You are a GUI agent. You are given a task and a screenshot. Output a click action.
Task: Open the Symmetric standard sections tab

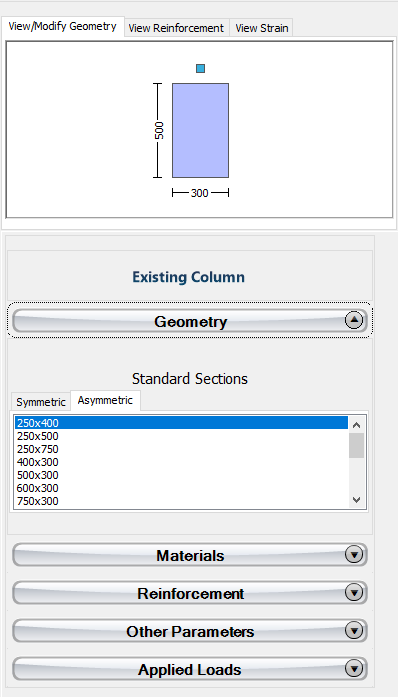pyautogui.click(x=41, y=402)
